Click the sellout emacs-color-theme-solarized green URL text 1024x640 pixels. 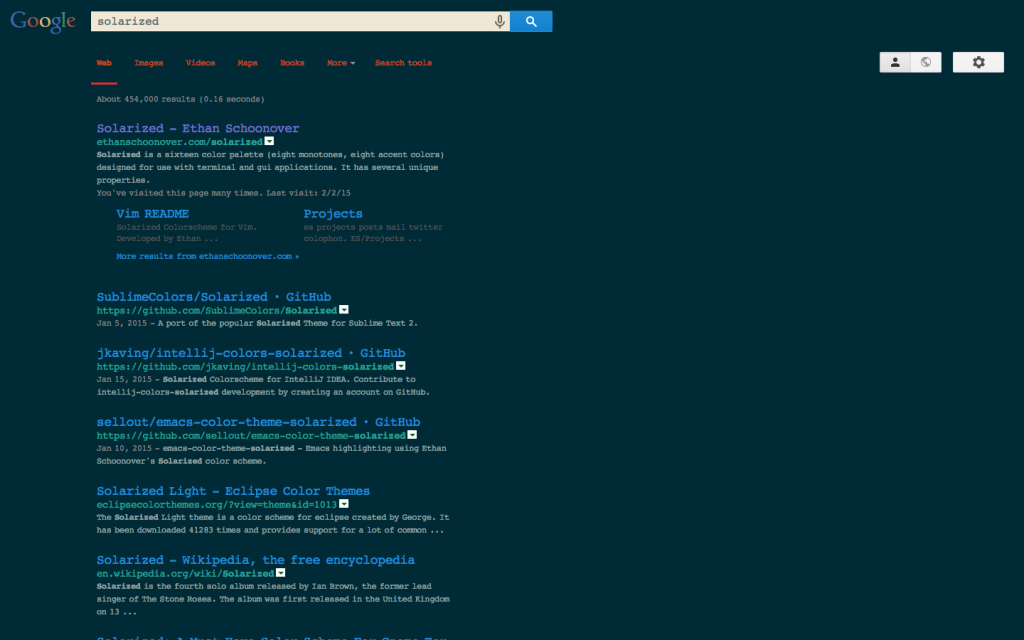[x=251, y=436]
